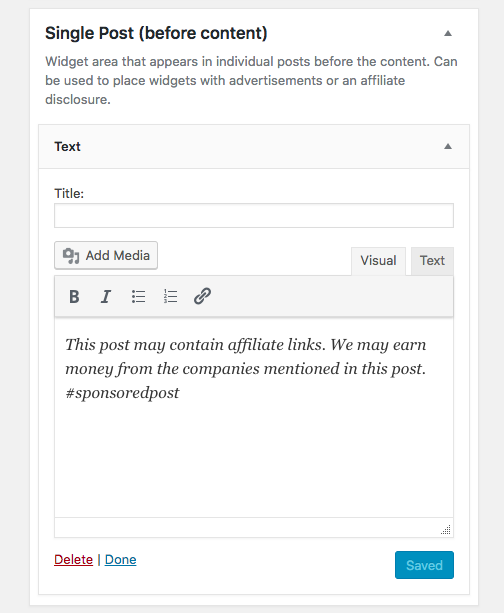Click the Text widget header title

[67, 147]
